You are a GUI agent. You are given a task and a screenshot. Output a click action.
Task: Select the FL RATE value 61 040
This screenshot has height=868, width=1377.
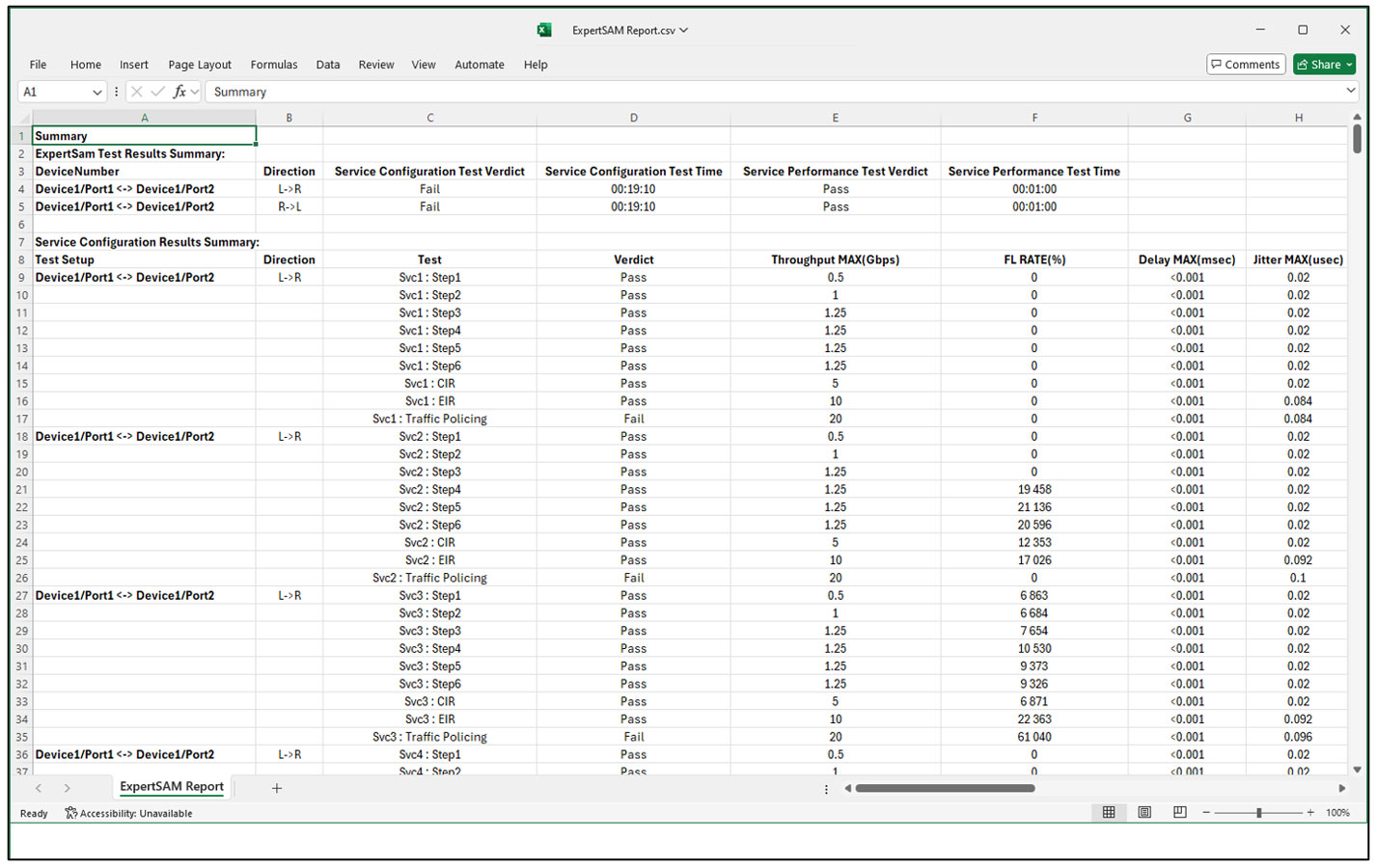click(1034, 737)
